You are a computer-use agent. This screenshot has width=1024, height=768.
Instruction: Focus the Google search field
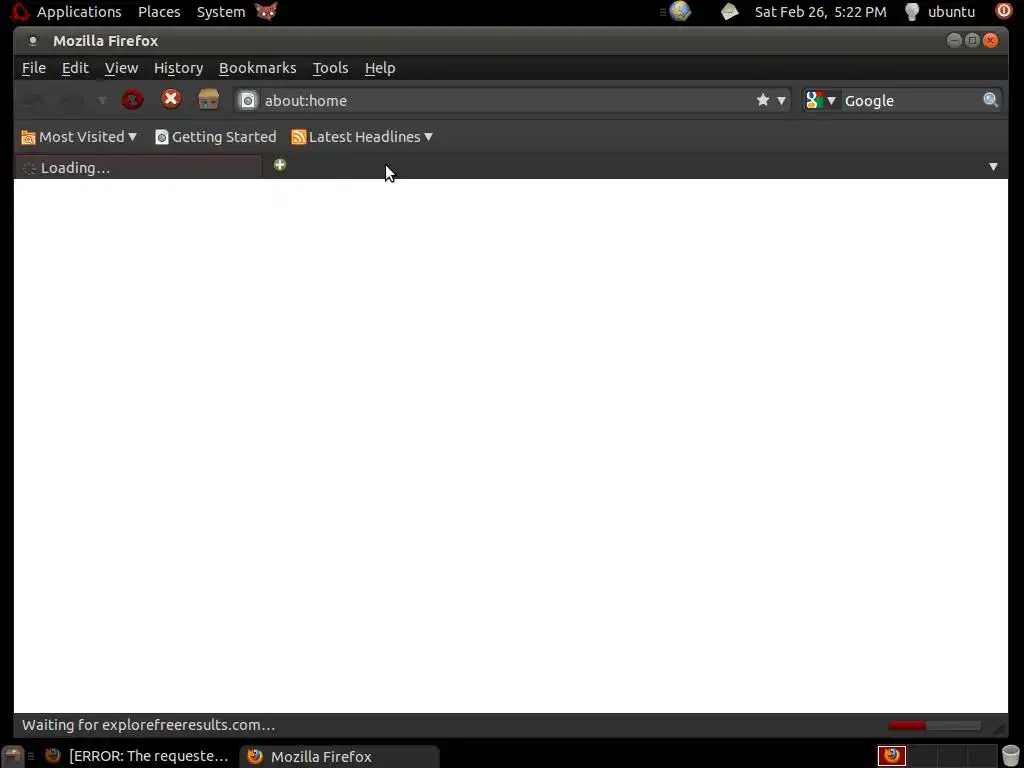coord(912,101)
